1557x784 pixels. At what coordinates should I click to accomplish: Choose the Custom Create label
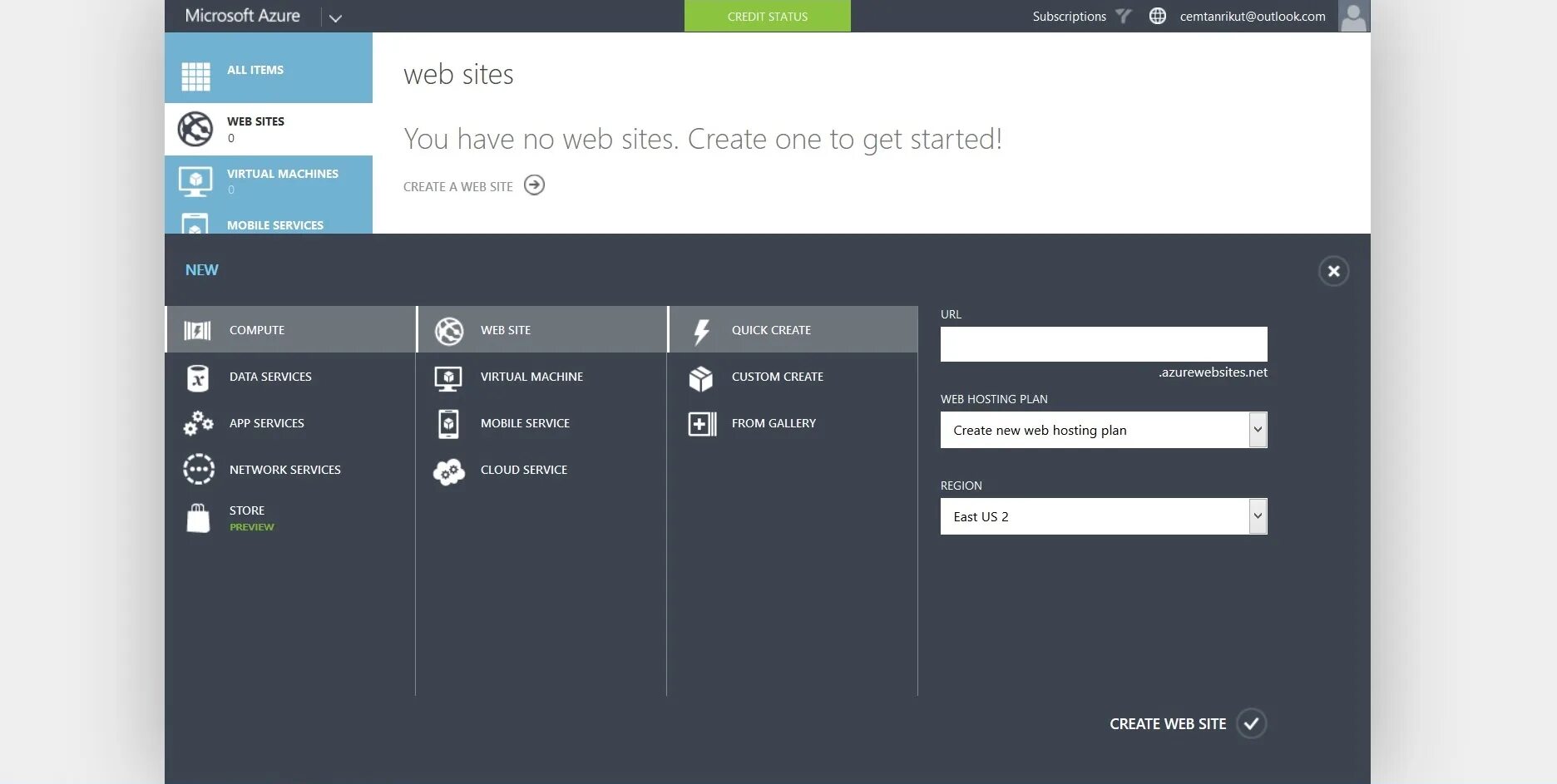778,377
